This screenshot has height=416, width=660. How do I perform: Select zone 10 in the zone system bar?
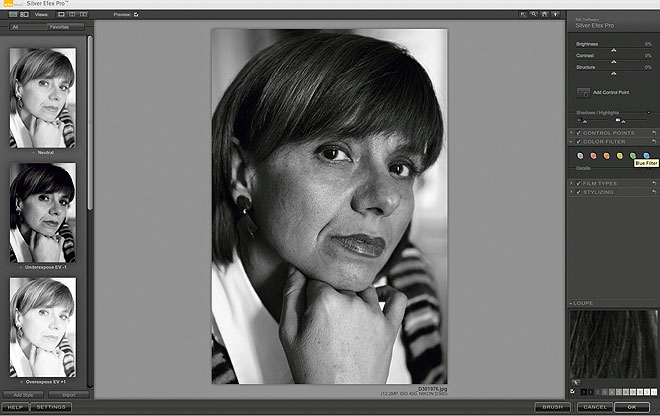tap(654, 392)
